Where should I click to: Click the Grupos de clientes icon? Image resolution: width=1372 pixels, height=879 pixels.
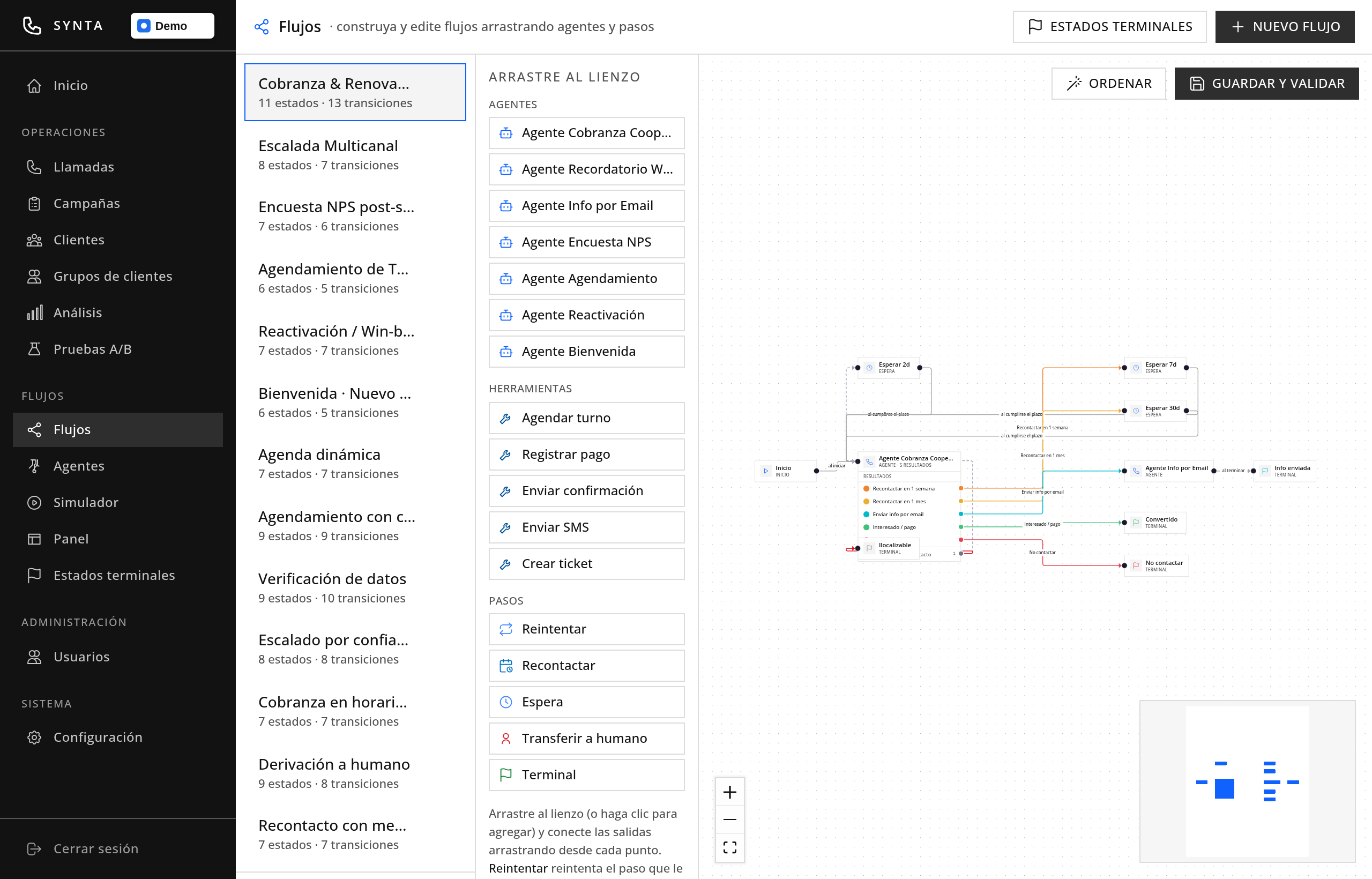34,276
